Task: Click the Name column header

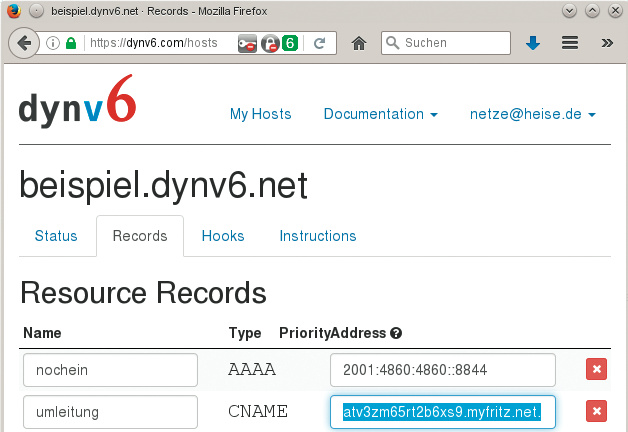Action: coord(42,333)
